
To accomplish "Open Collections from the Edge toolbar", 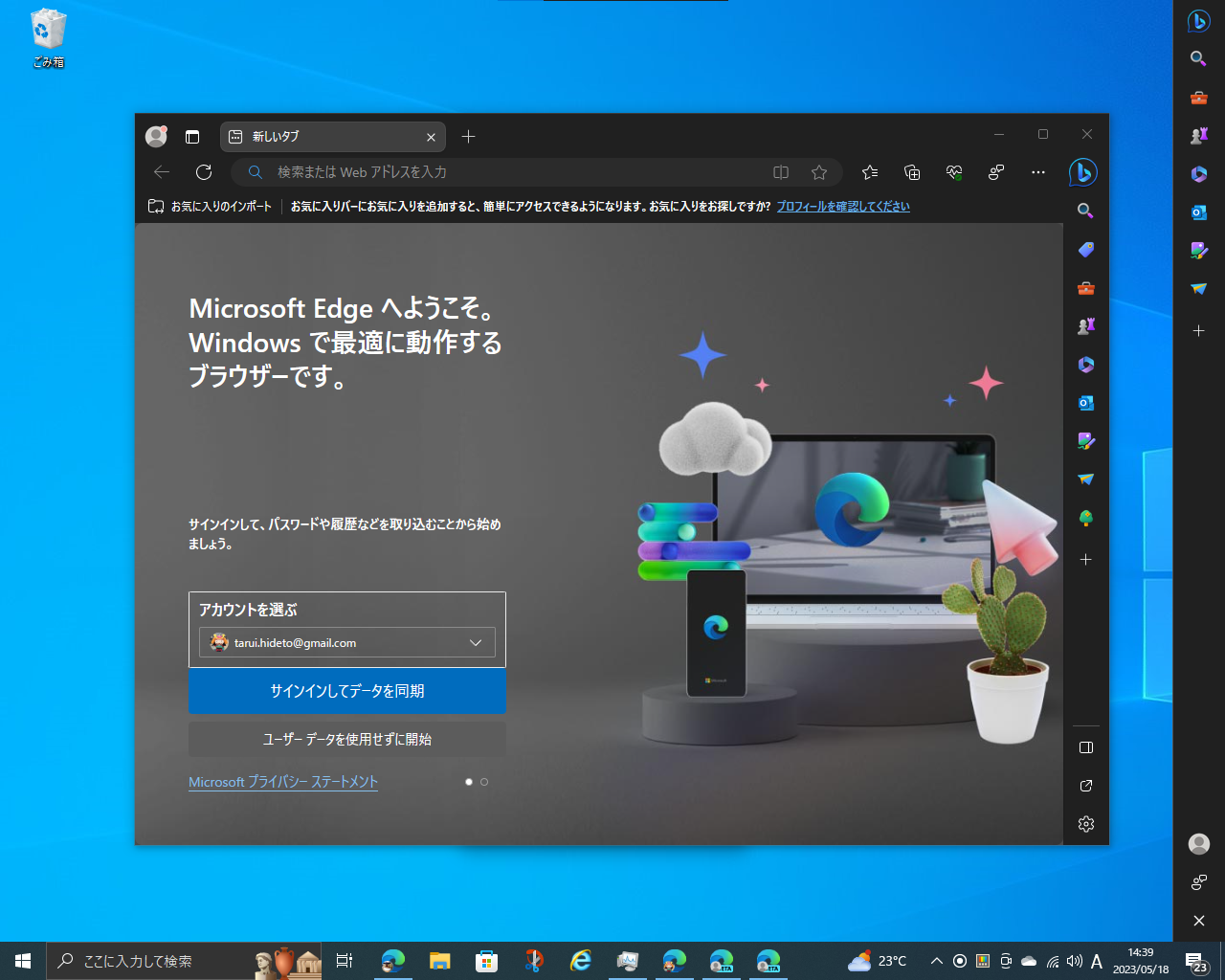I will pyautogui.click(x=912, y=172).
